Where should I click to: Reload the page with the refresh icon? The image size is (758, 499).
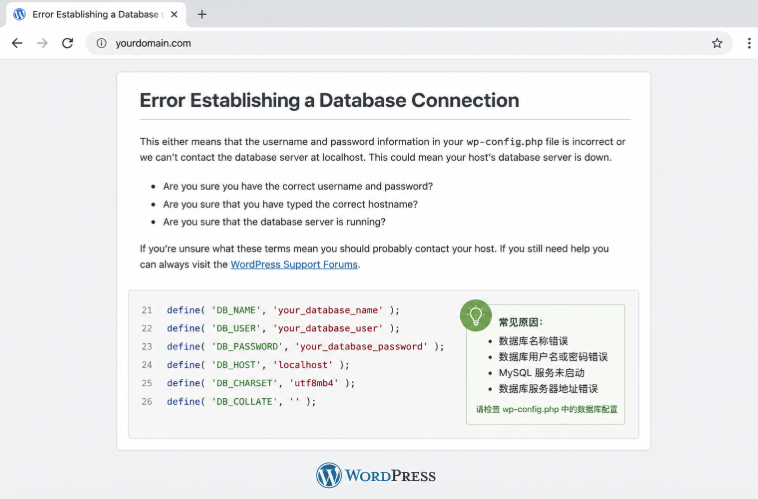click(68, 43)
